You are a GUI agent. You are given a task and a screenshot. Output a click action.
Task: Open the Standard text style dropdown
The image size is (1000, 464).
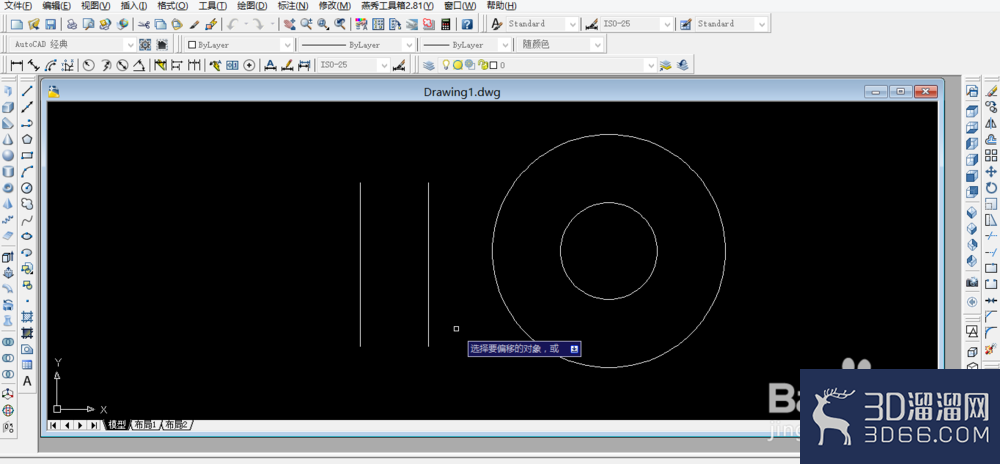(572, 24)
